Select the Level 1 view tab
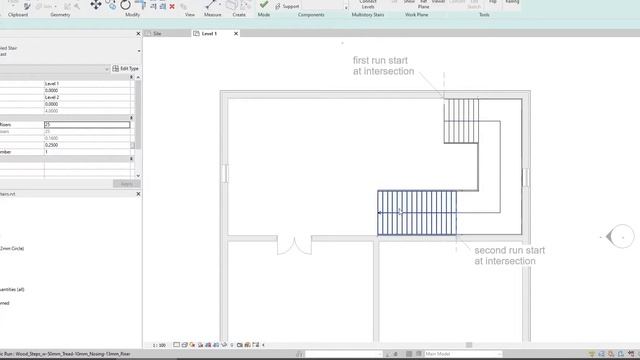Screen dimensions: 640x360 pos(209,33)
